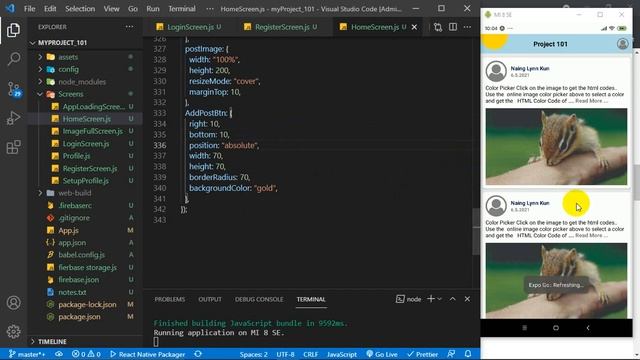Click New Terminal plus icon
Viewport: 640px width, 360px height.
(x=431, y=299)
